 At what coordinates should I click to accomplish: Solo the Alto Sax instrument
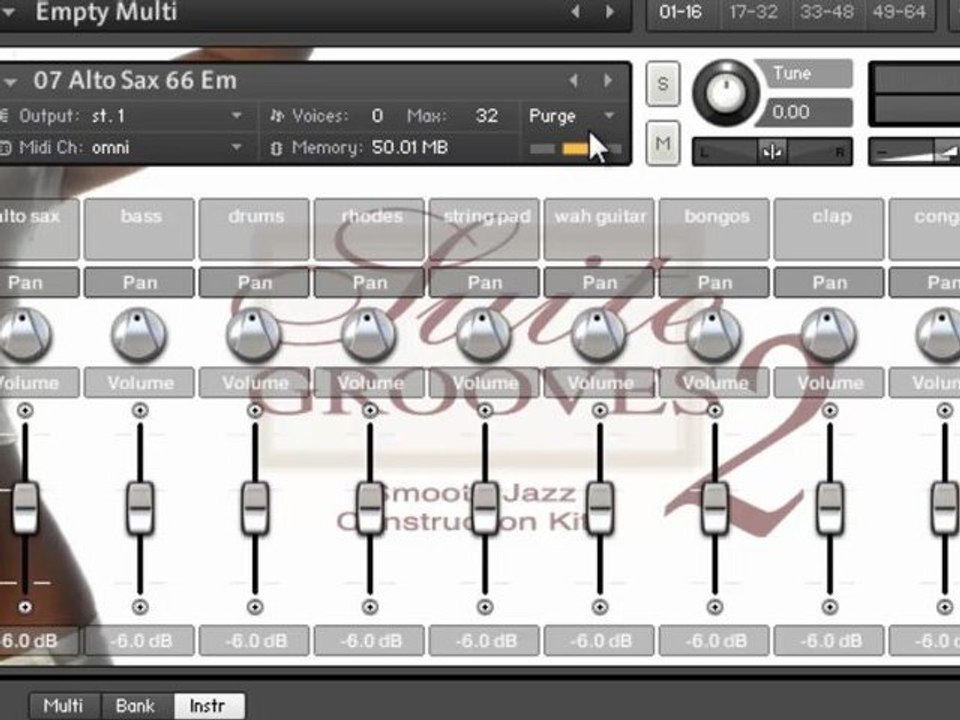point(662,84)
